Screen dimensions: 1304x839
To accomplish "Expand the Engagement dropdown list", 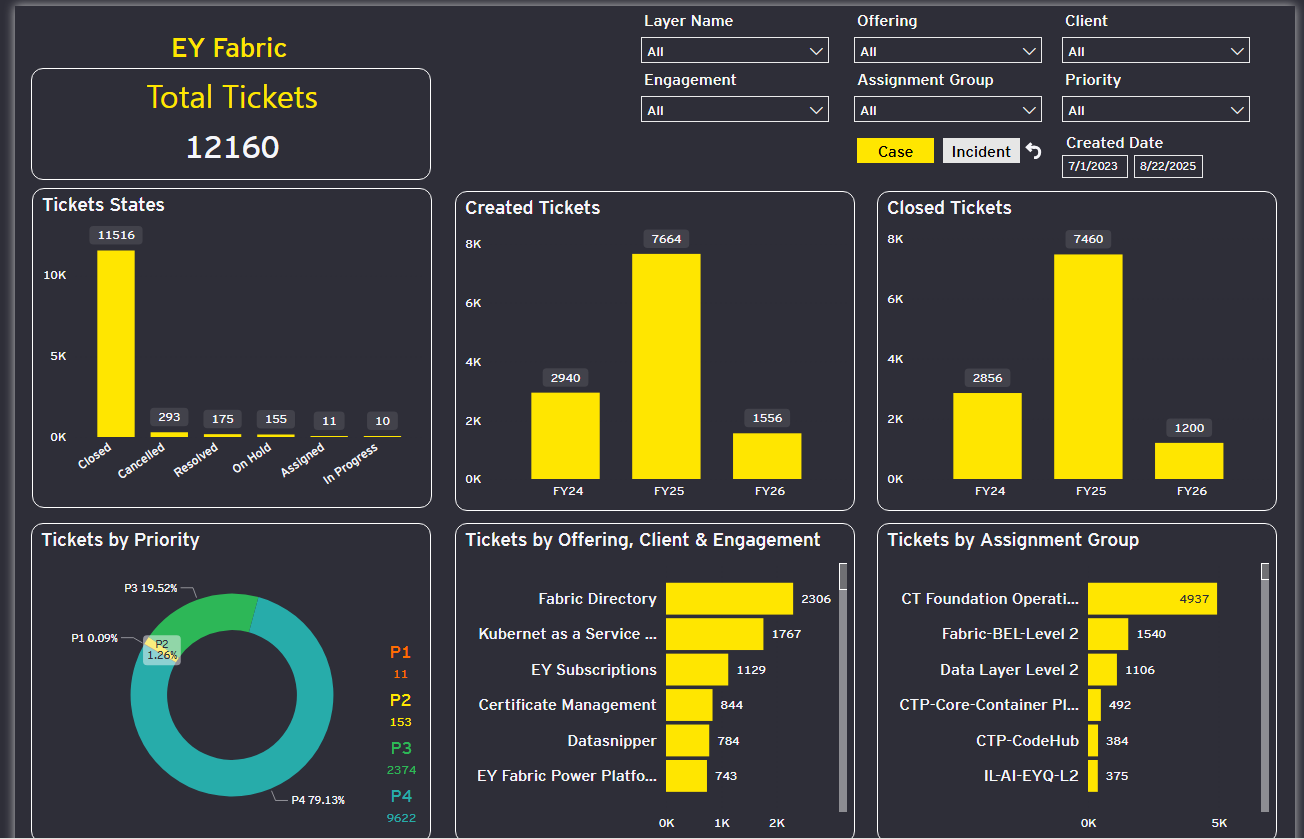I will tap(734, 110).
